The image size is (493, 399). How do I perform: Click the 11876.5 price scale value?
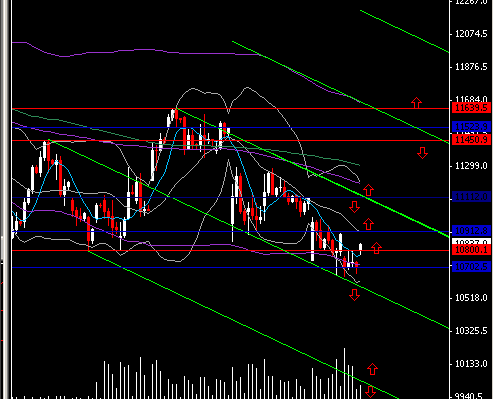[x=471, y=67]
